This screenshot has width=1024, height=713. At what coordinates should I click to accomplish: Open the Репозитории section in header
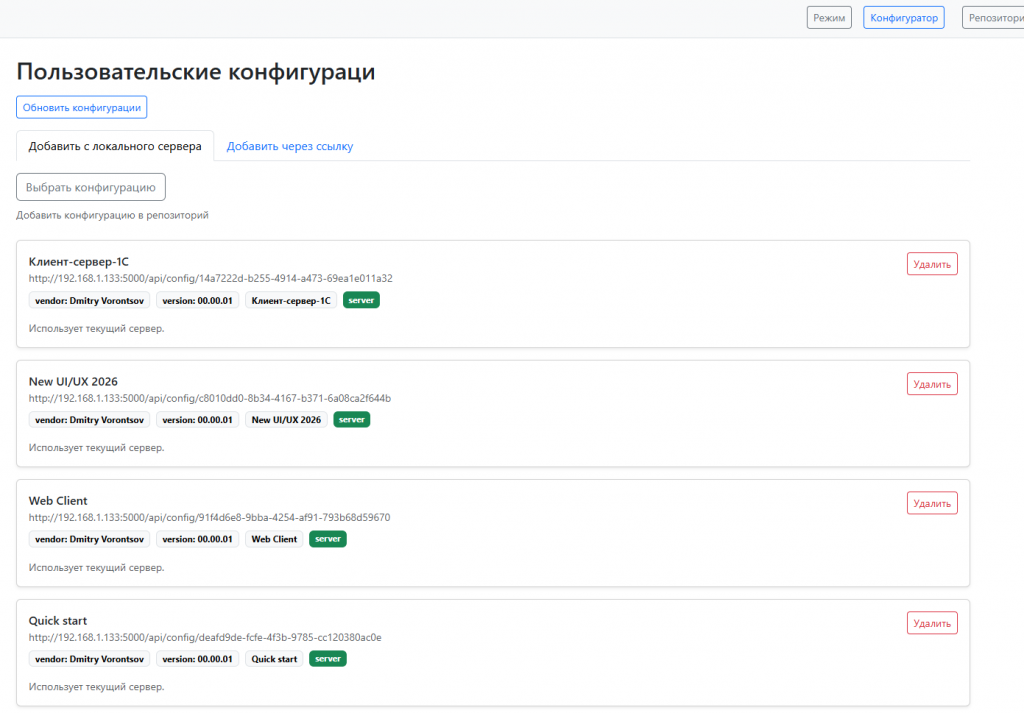point(993,18)
